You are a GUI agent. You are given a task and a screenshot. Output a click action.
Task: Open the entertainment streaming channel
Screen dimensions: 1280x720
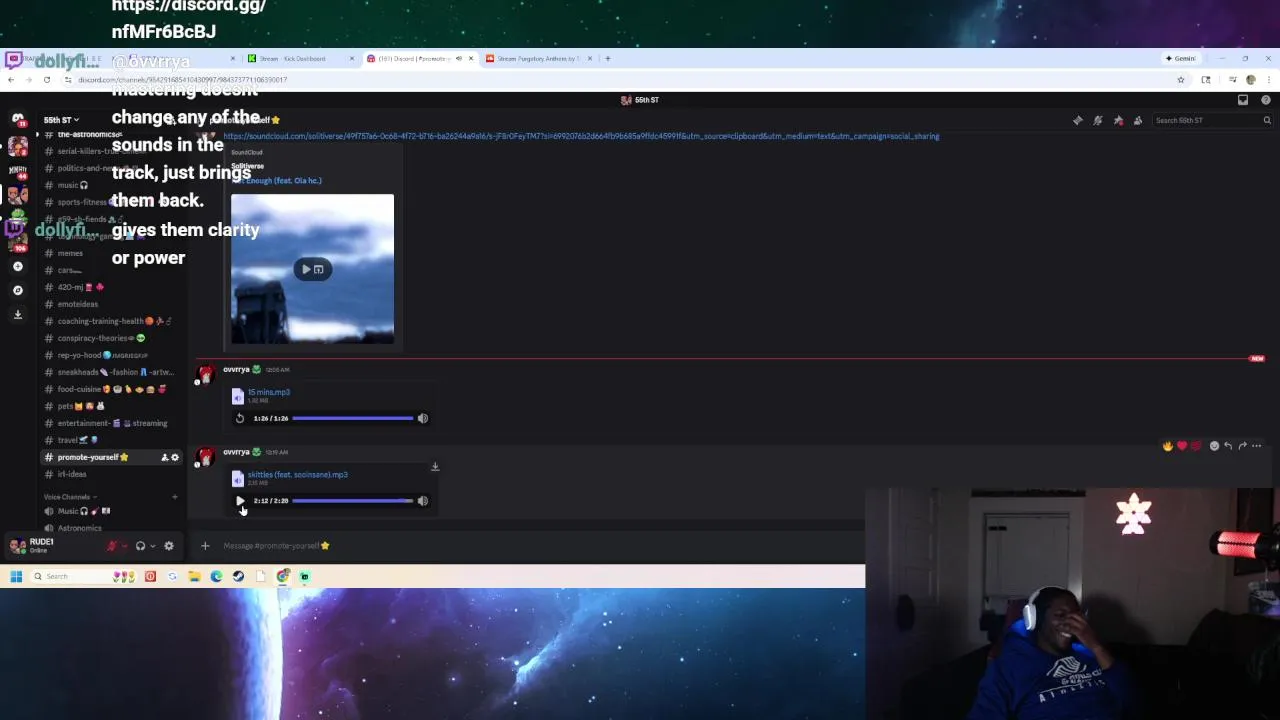pos(110,423)
